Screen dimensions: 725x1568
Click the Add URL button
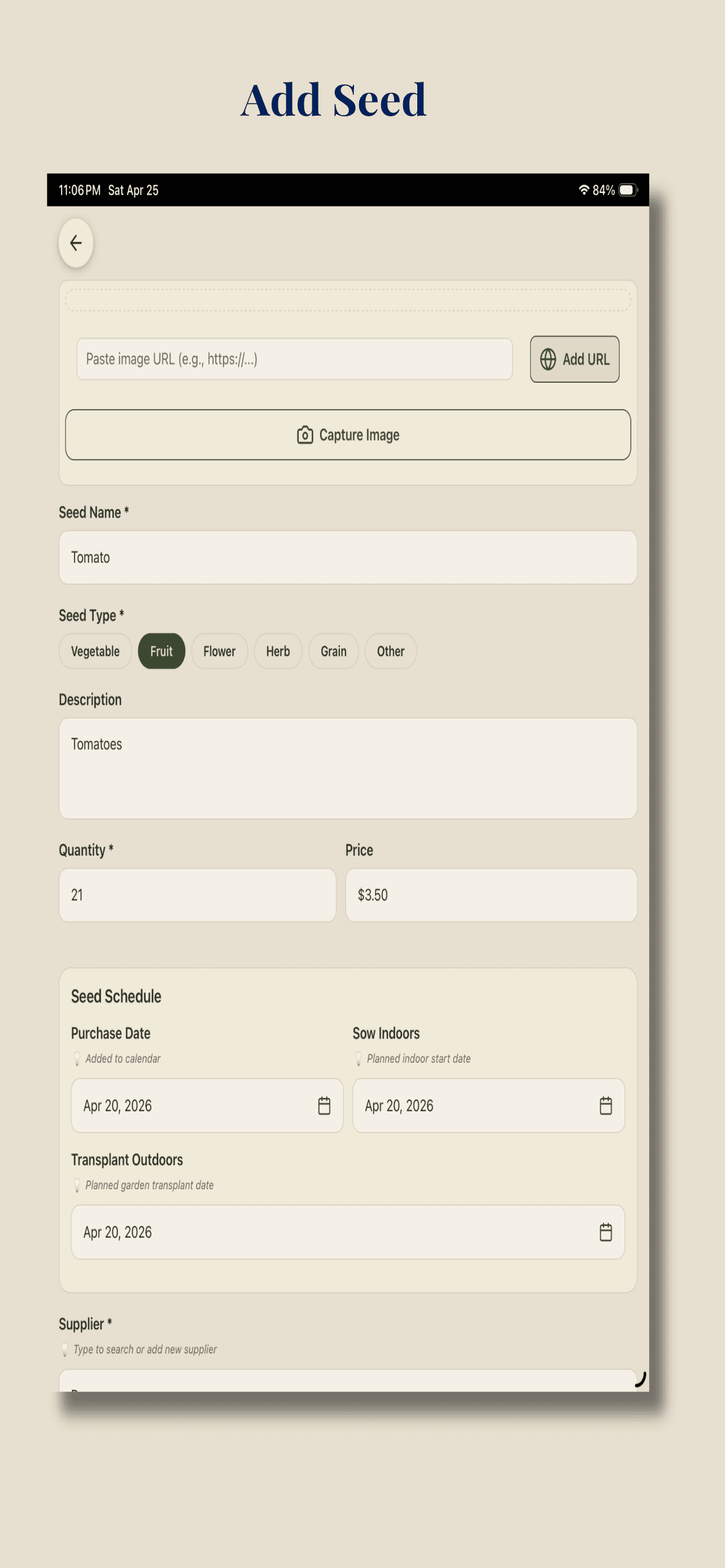[x=574, y=359]
